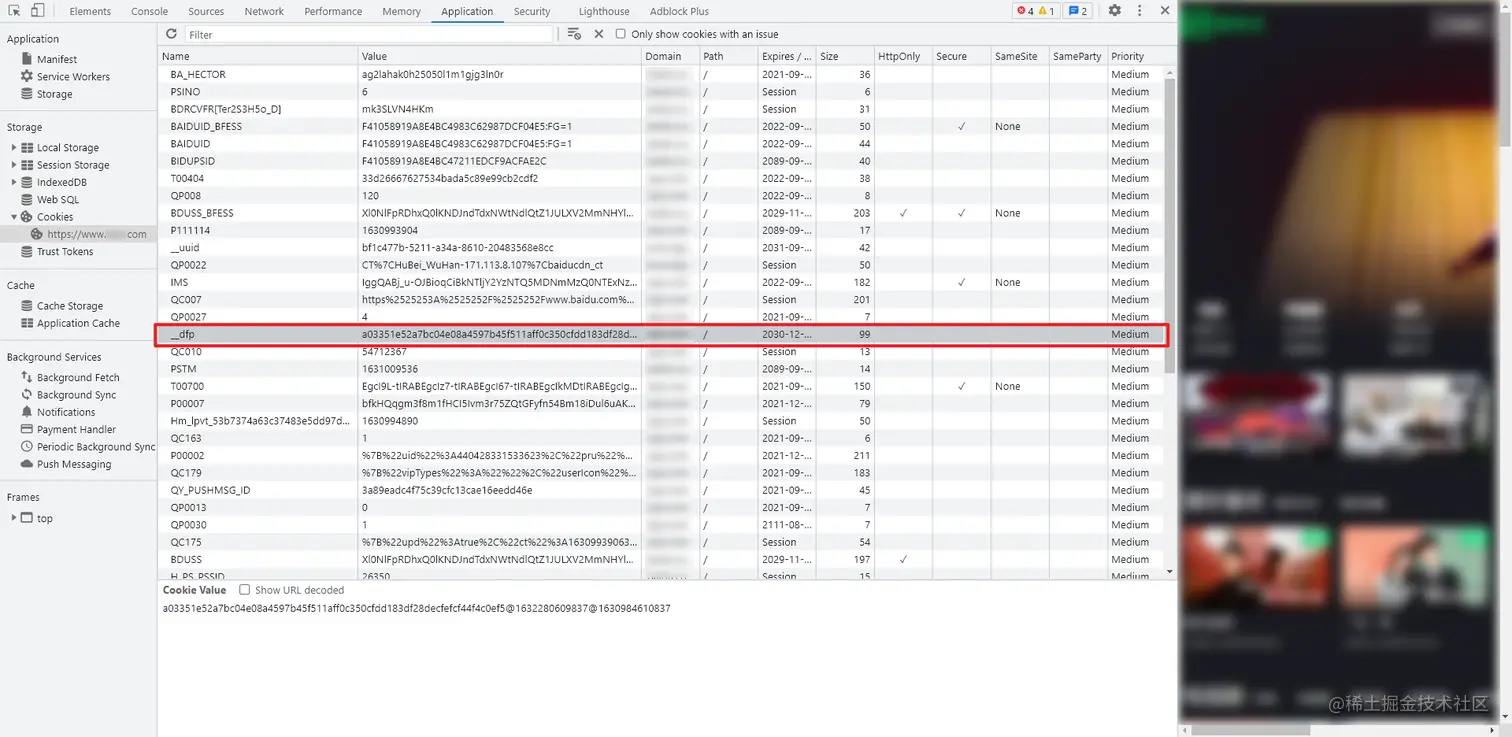This screenshot has width=1512, height=737.
Task: Check Show URL decoded
Action: click(x=244, y=590)
